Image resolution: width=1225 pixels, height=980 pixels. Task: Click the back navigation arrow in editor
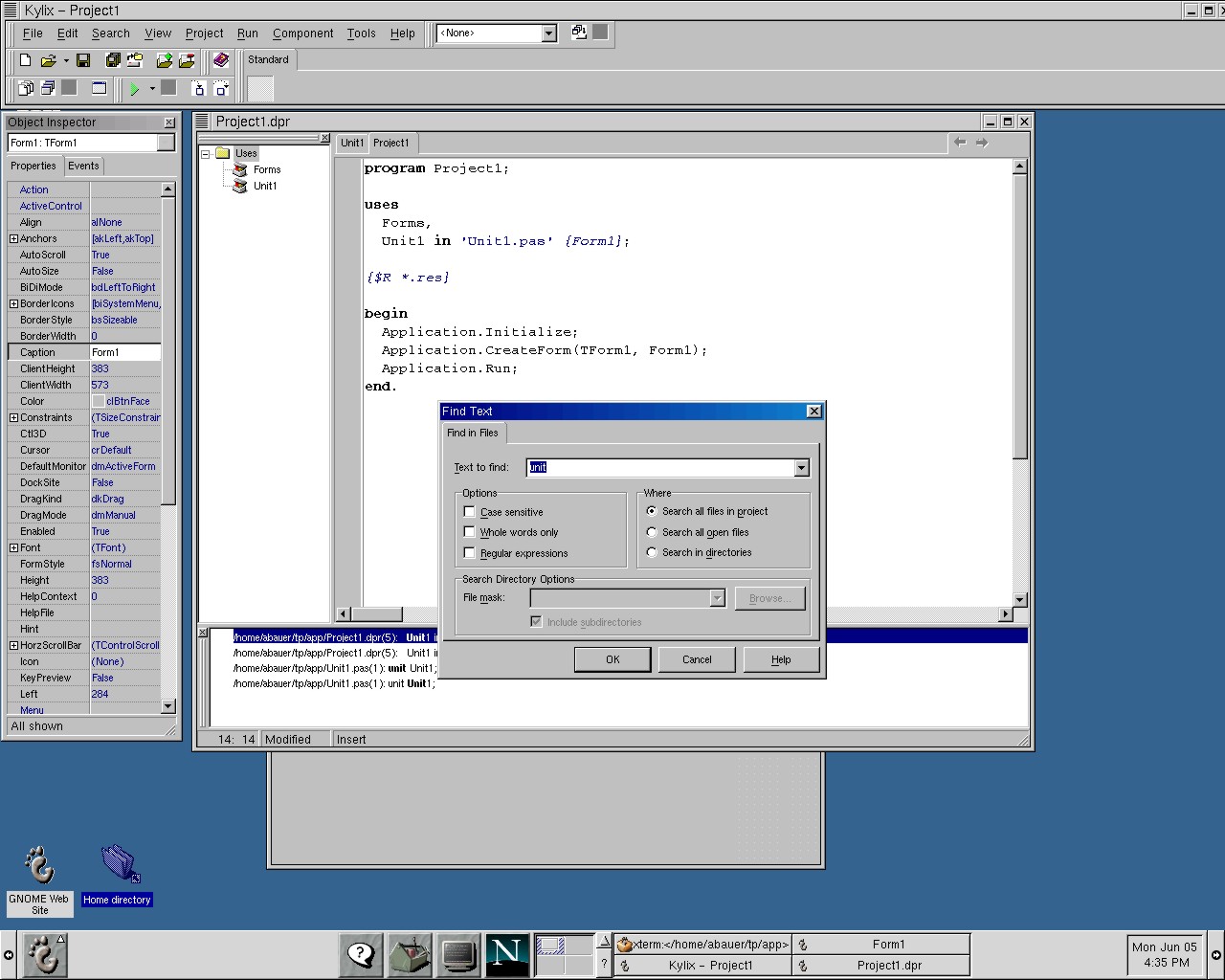(960, 143)
